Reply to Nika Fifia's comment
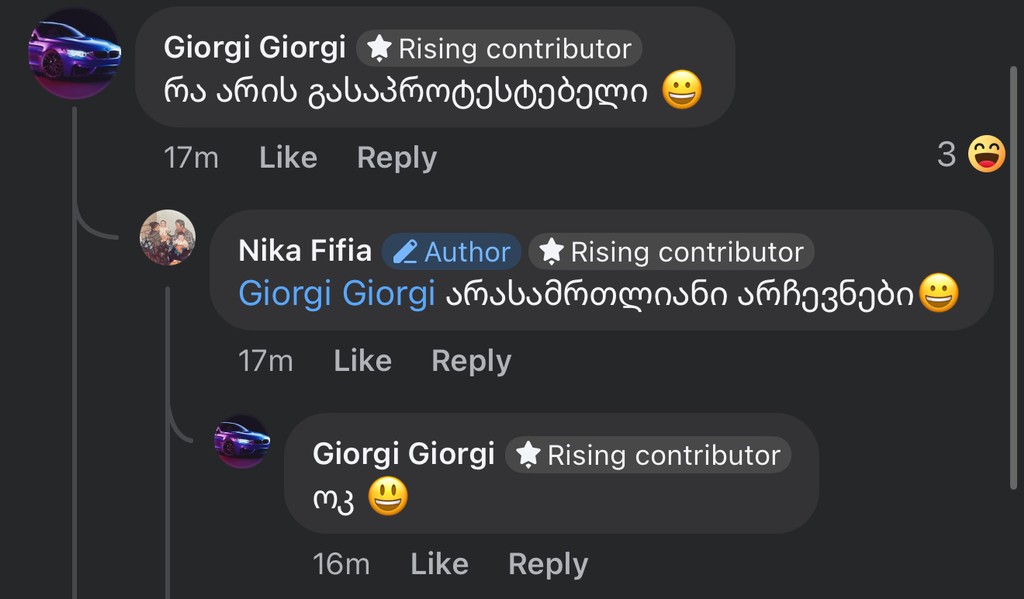1024x599 pixels. point(471,360)
